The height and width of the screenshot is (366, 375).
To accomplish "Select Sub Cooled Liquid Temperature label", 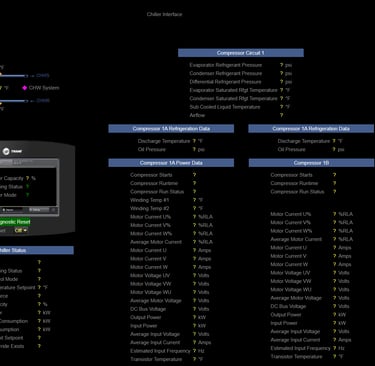I will [225, 107].
